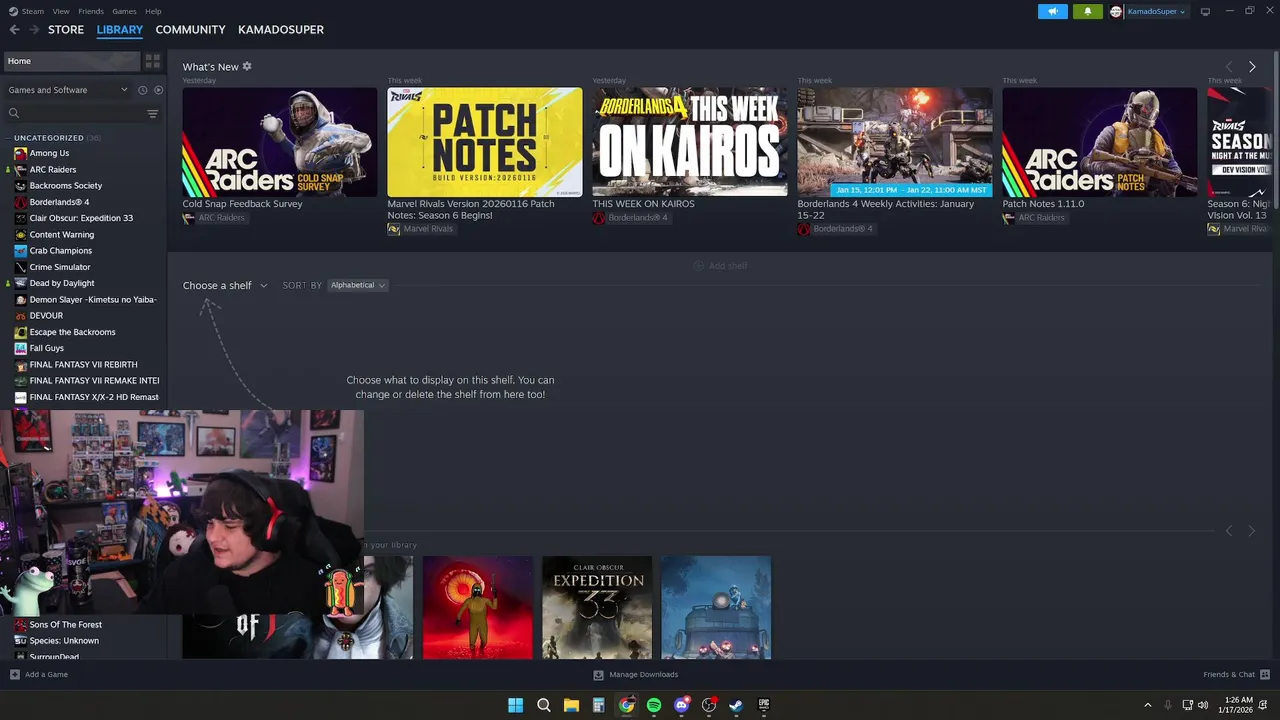Open the Friends menu
The height and width of the screenshot is (720, 1280).
coord(91,11)
